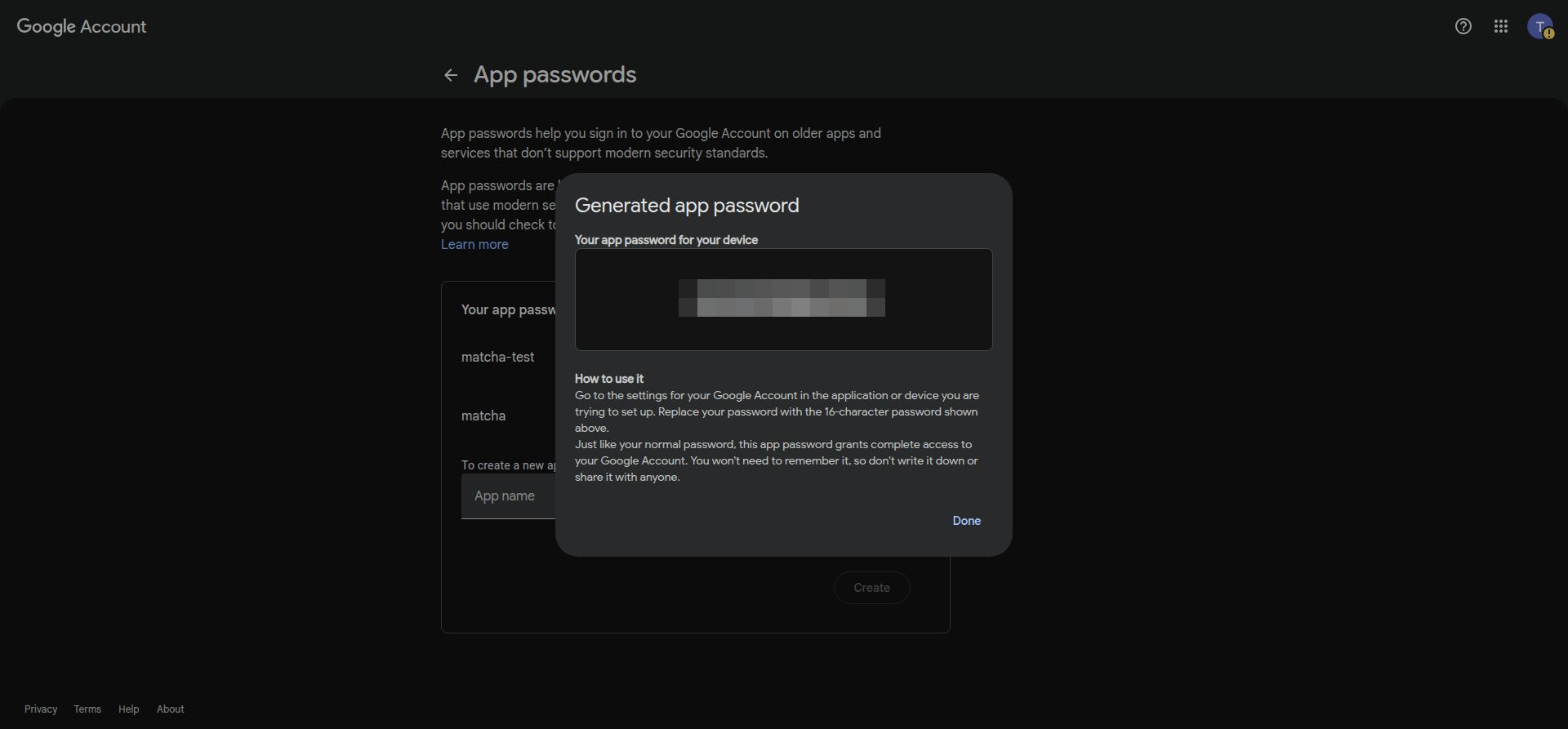
Task: Open the Google apps grid launcher
Action: coord(1501,26)
